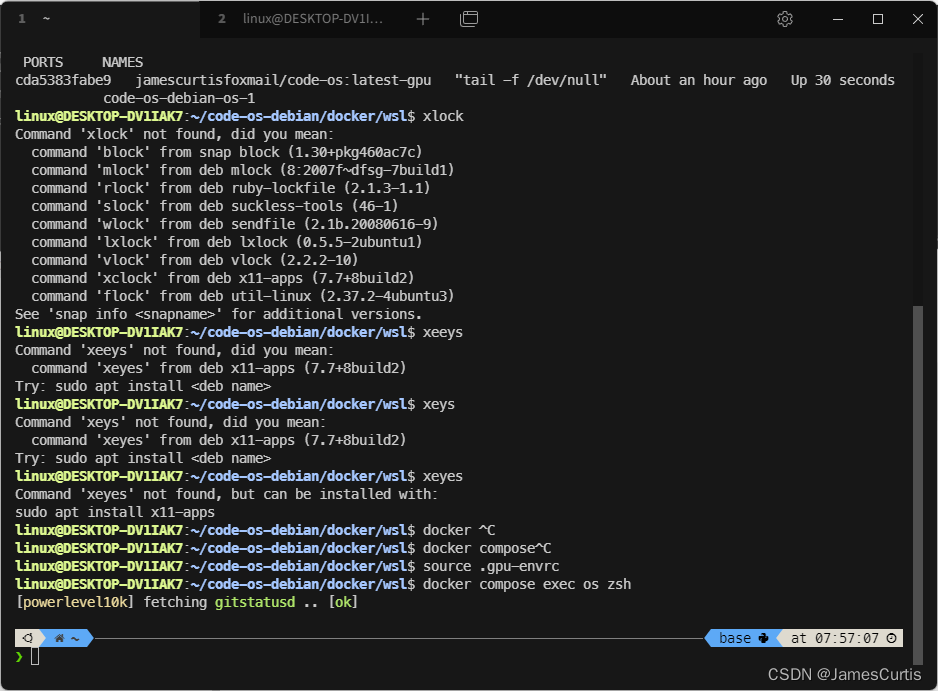938x691 pixels.
Task: Click the line "command 'block' from snap block"
Action: tap(227, 152)
